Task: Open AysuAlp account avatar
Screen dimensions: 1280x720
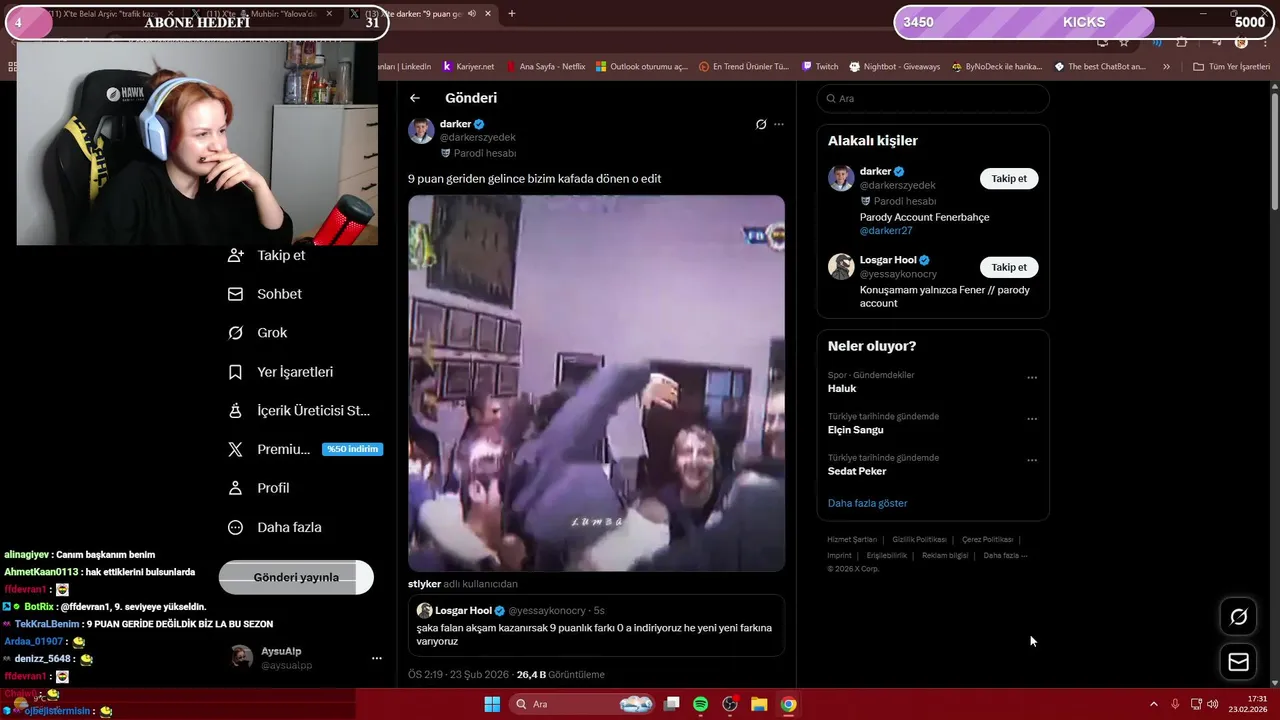Action: (x=242, y=657)
